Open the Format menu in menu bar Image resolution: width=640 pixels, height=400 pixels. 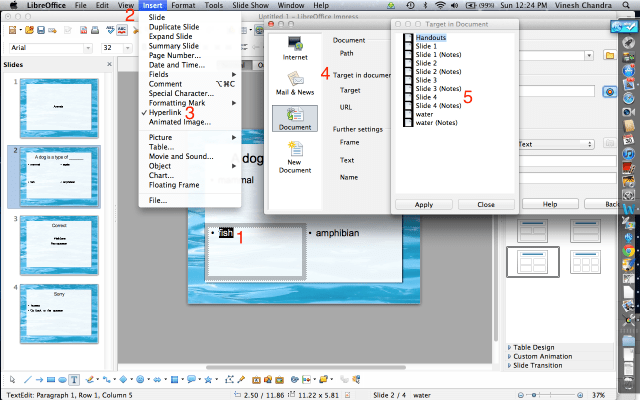[182, 6]
